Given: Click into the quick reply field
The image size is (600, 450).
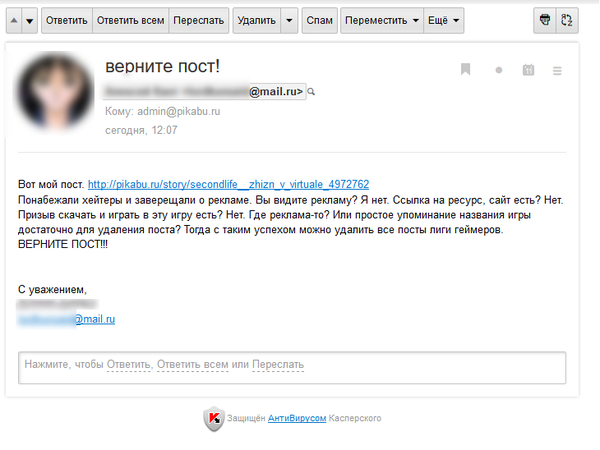Looking at the screenshot, I should tap(292, 366).
